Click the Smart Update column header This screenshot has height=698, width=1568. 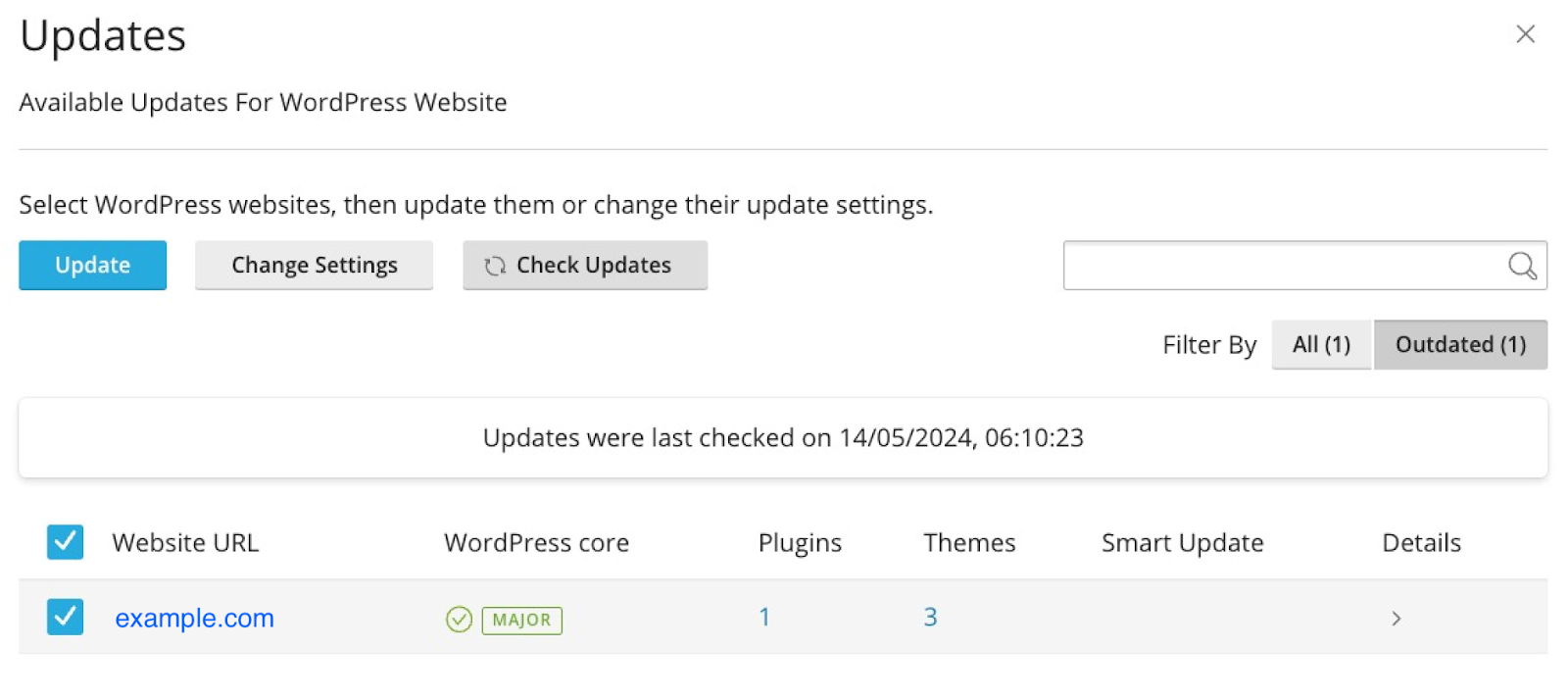pyautogui.click(x=1182, y=543)
